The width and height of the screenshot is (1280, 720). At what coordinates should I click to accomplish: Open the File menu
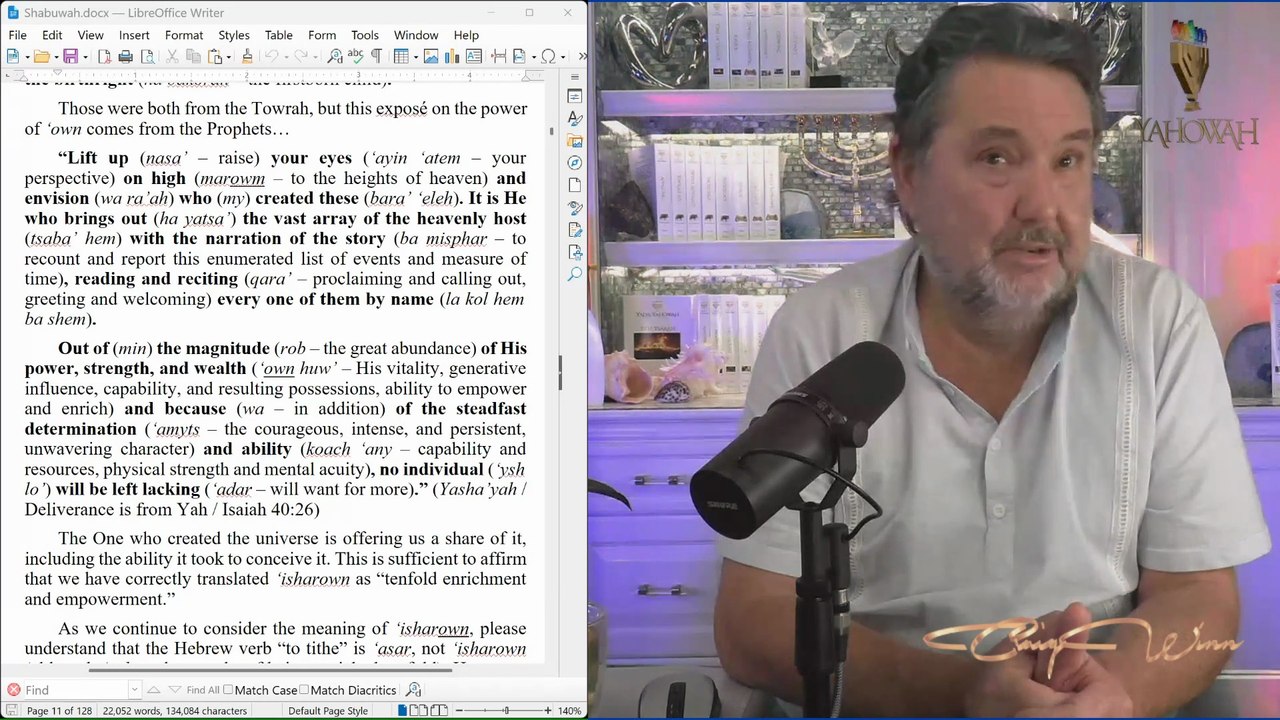click(x=18, y=35)
